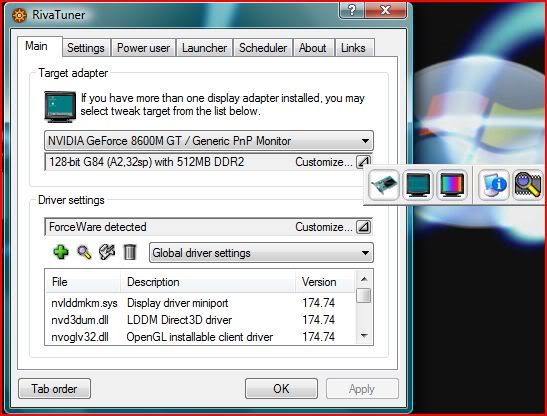Go to the Scheduler tab
547x416 pixels.
263,48
